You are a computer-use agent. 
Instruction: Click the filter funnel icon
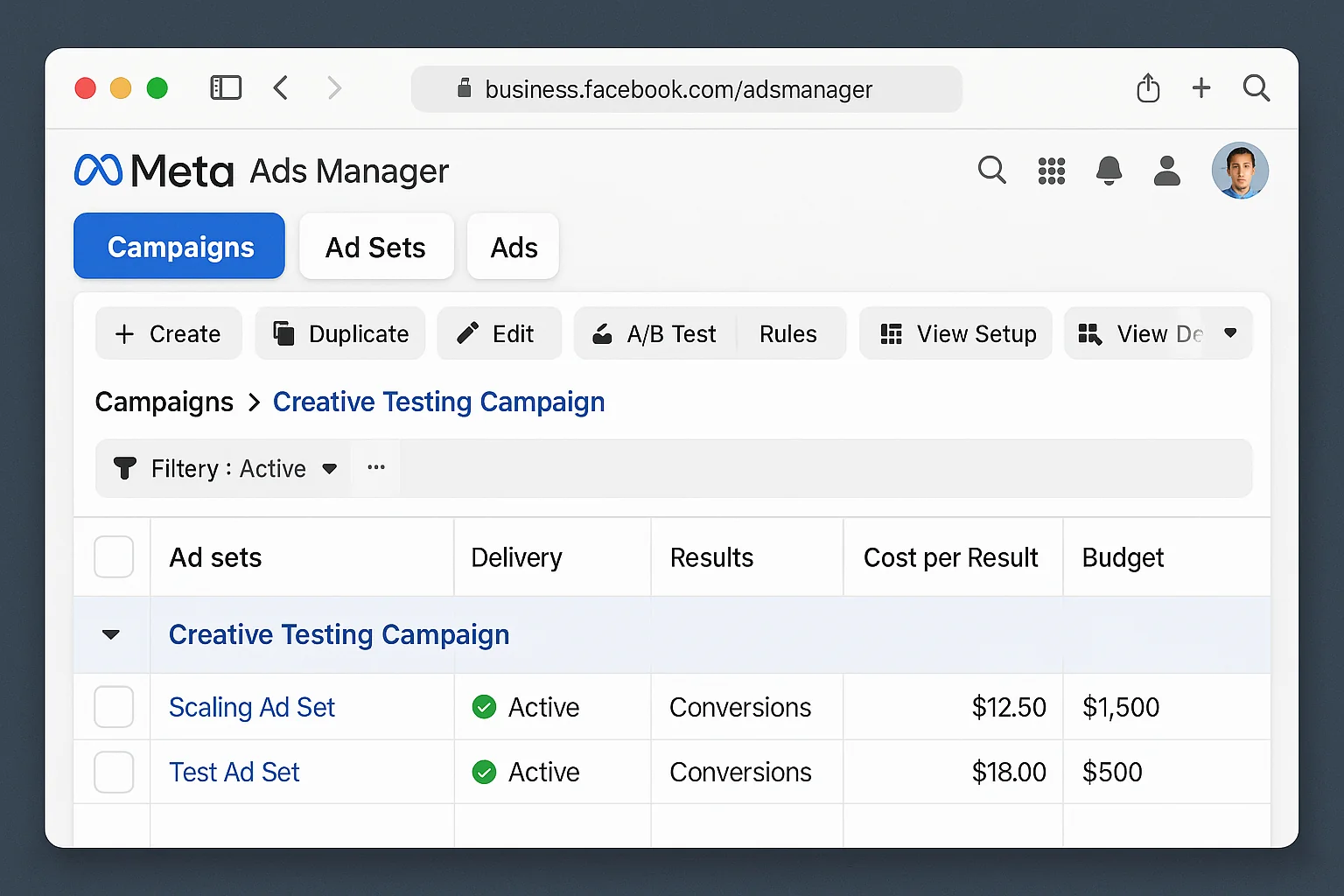point(124,468)
